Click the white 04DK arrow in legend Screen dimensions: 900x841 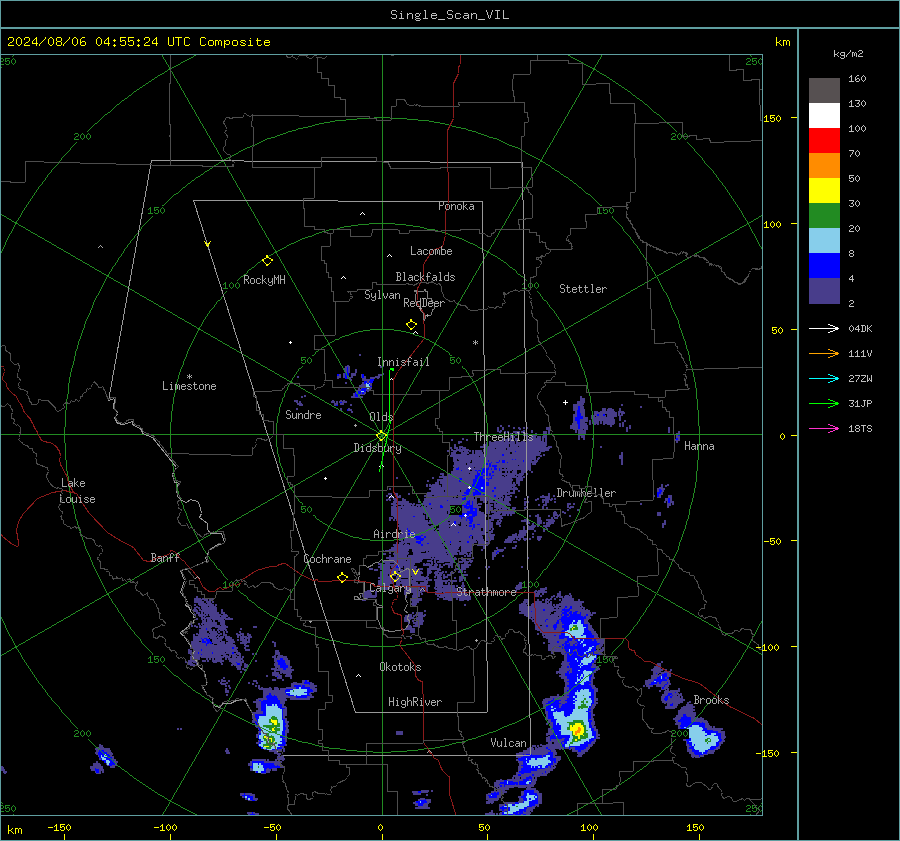[x=824, y=328]
